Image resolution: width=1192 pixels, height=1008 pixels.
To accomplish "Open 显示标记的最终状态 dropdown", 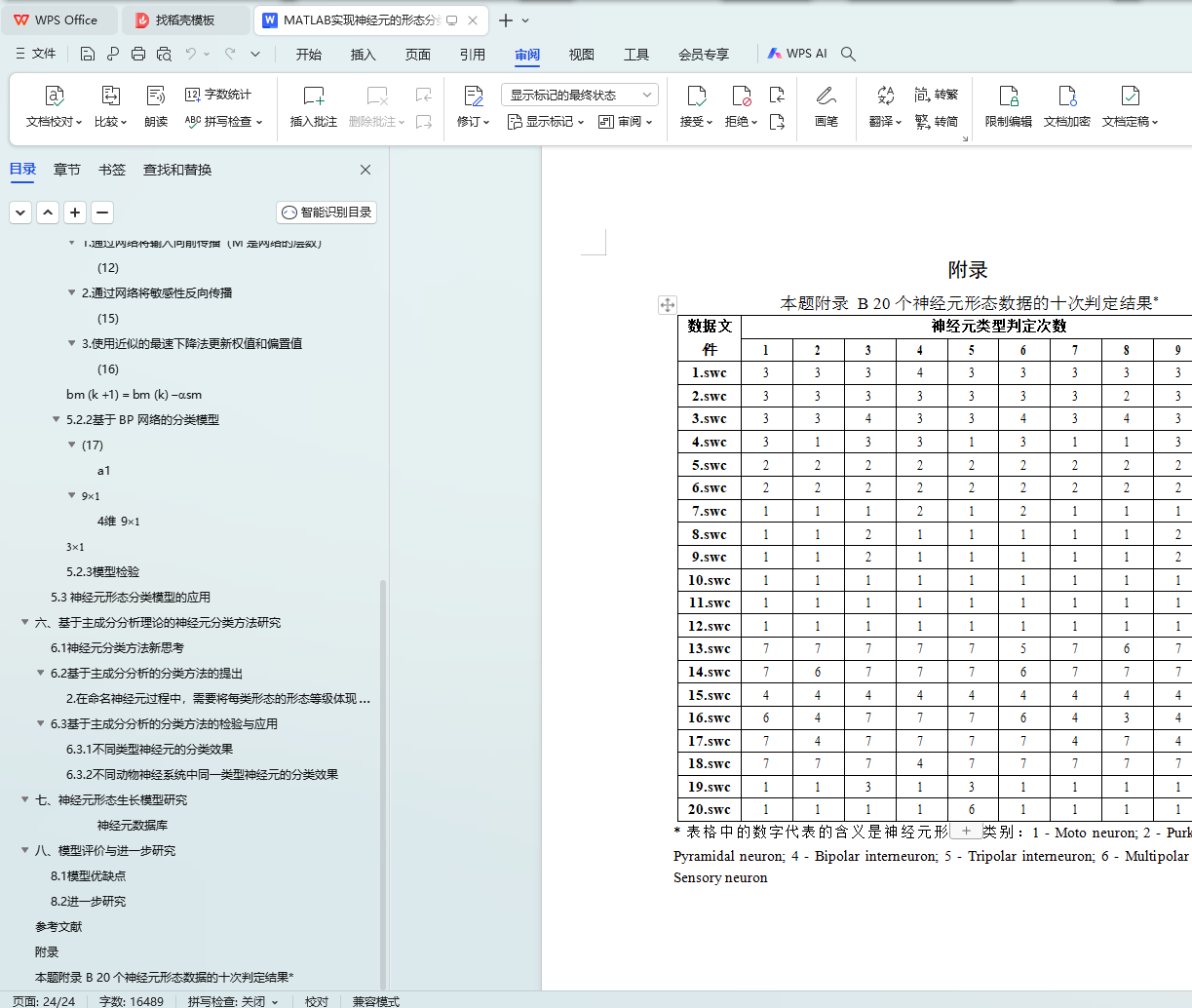I will point(580,95).
